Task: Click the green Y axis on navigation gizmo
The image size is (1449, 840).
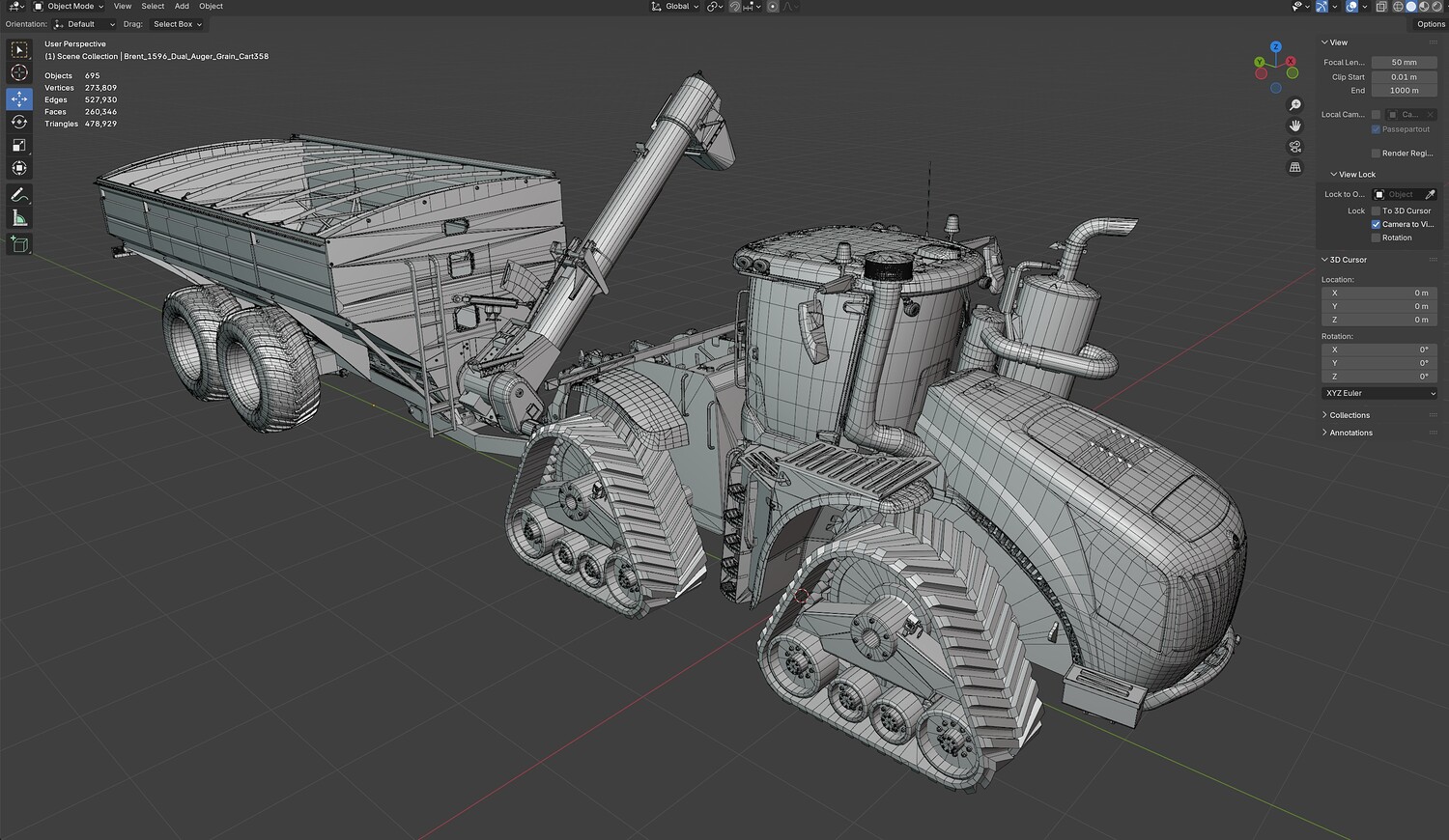Action: point(1260,63)
